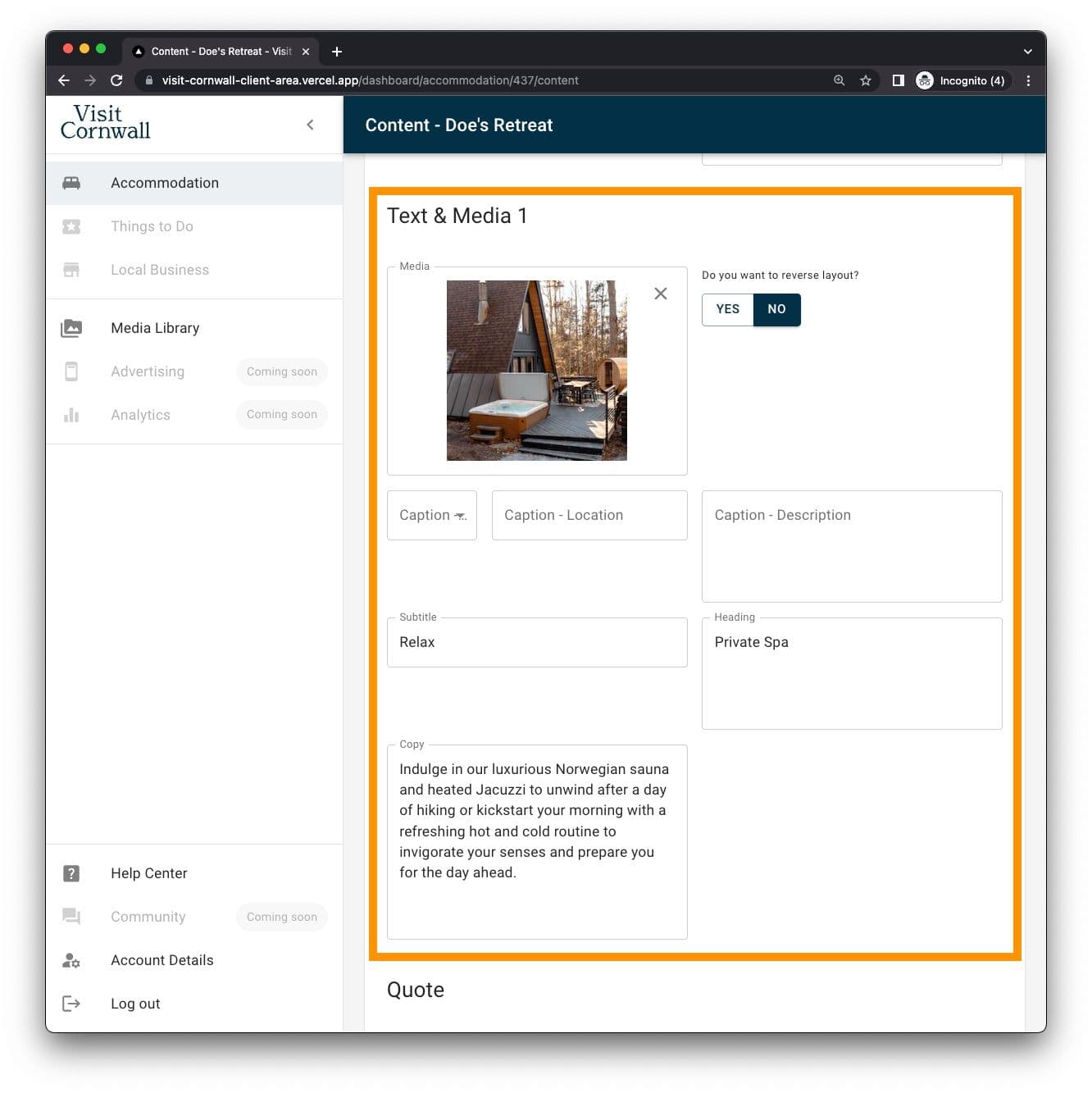The height and width of the screenshot is (1093, 1092).
Task: Click the cabin hot tub image thumbnail
Action: pos(537,371)
